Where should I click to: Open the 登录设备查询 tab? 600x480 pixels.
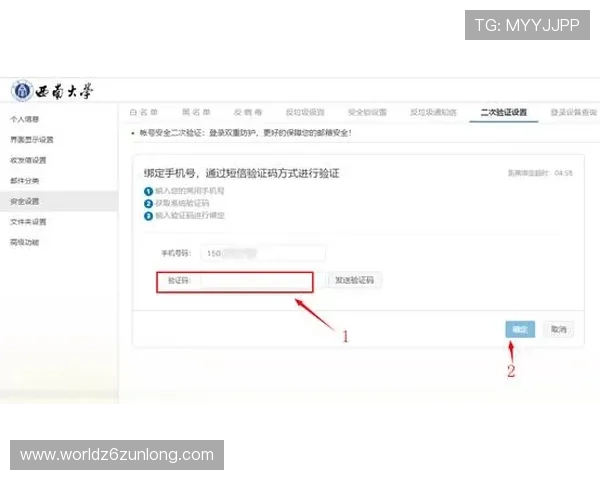click(x=574, y=112)
